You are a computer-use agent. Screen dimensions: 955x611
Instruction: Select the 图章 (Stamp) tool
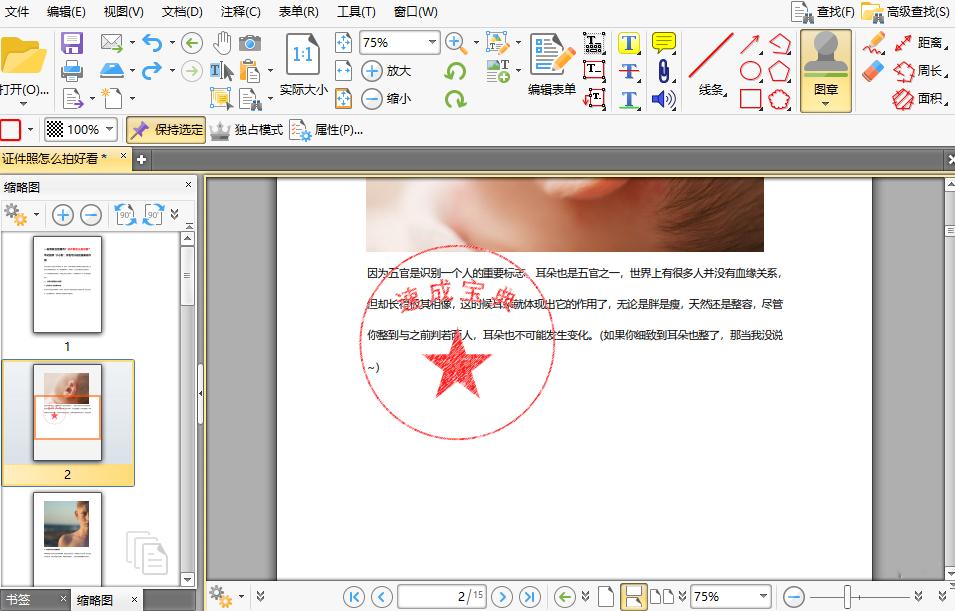(825, 70)
